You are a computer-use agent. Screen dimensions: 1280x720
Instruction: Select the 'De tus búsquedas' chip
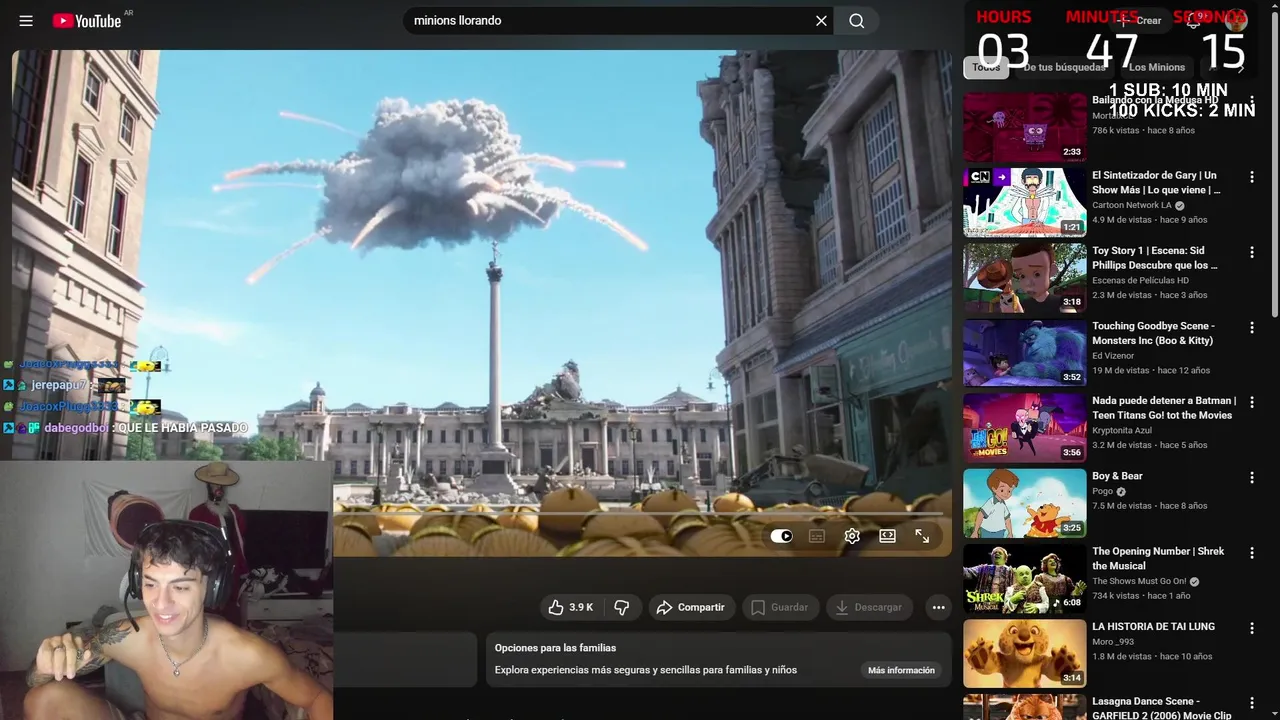1064,67
